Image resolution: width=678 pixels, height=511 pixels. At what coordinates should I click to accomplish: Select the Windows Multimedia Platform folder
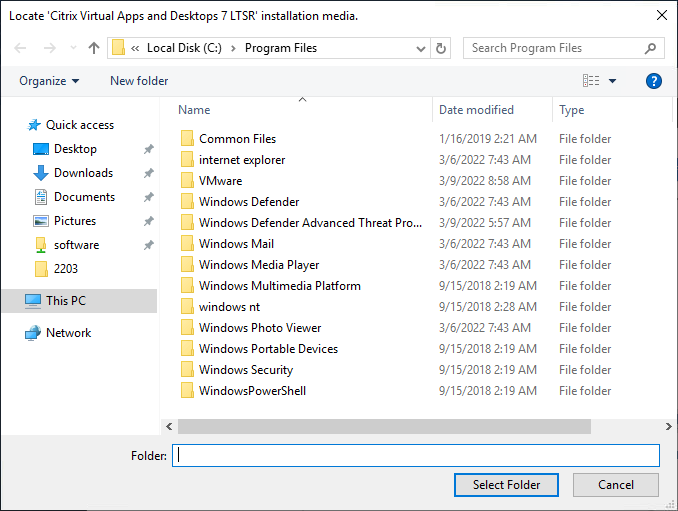coord(279,286)
